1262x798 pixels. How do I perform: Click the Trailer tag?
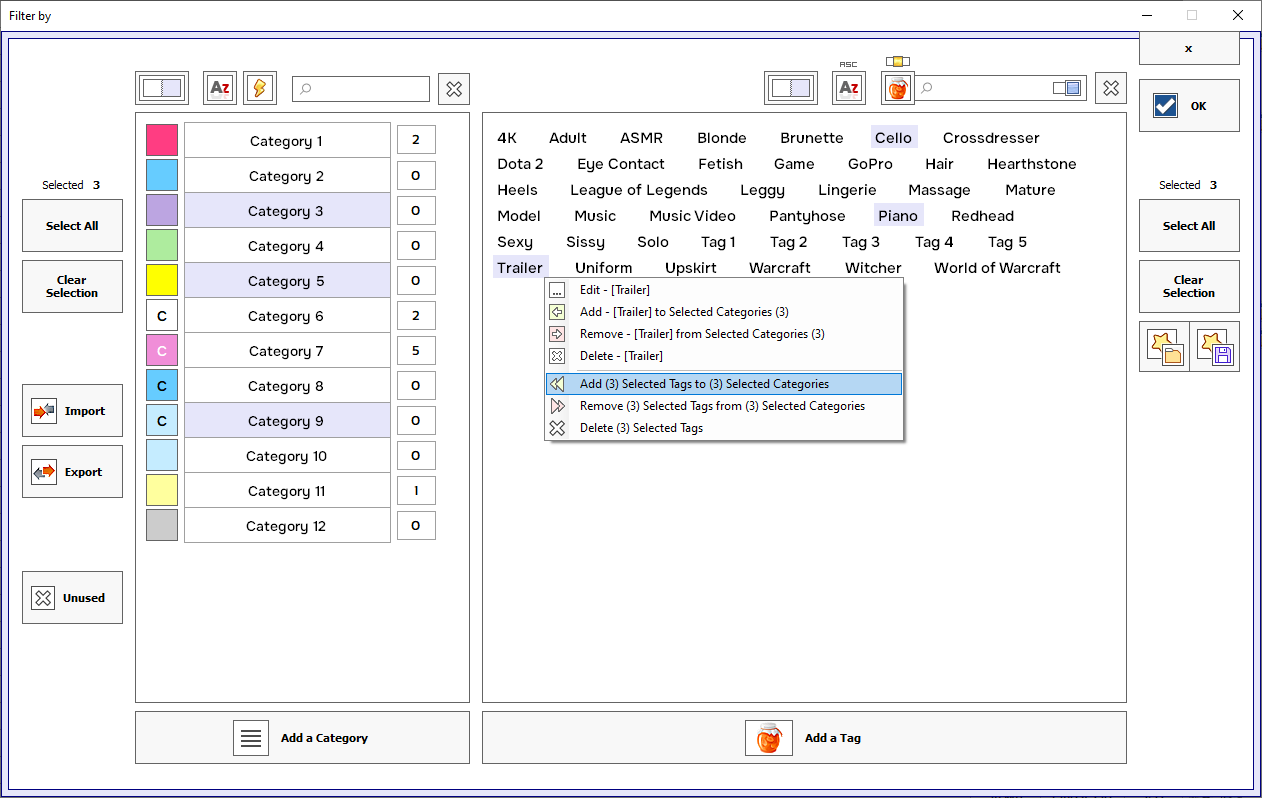tap(520, 268)
